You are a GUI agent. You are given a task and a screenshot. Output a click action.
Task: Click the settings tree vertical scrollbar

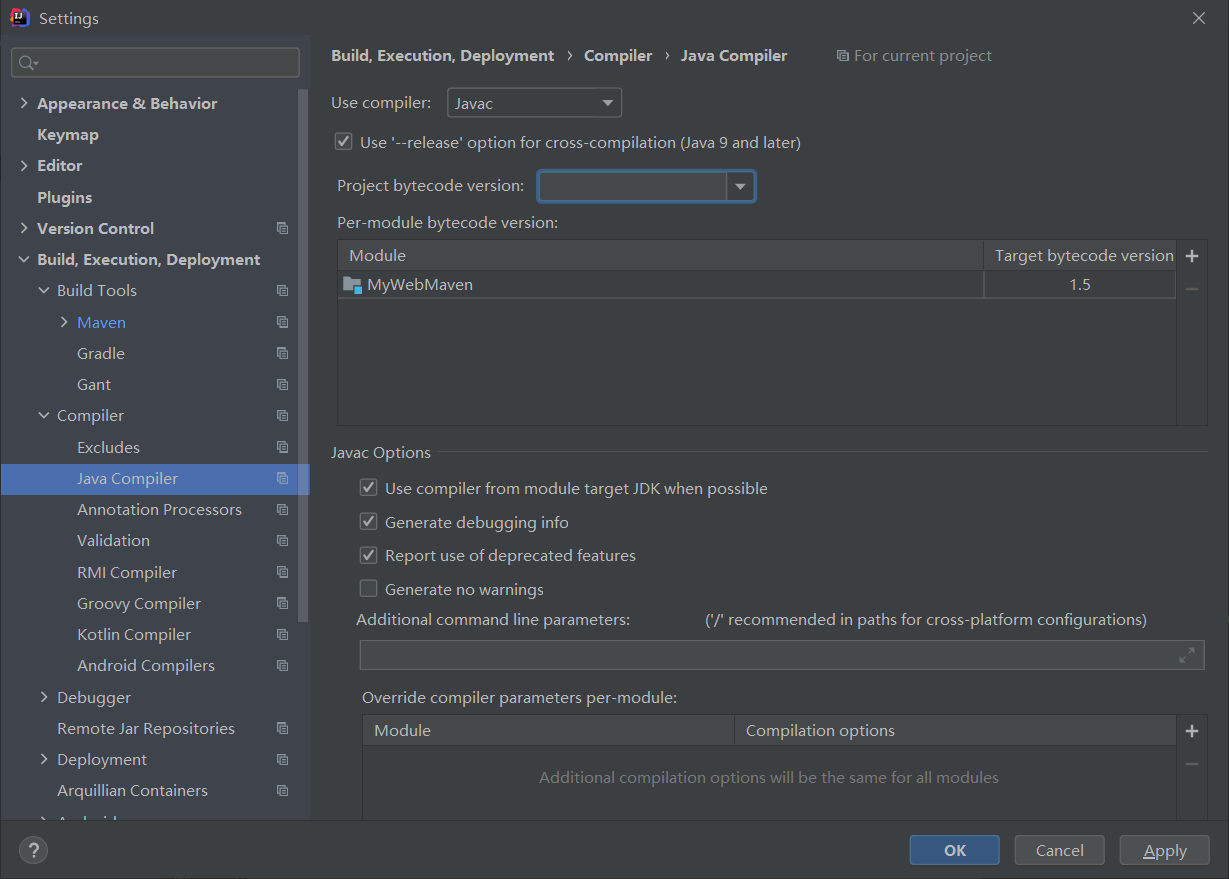pos(304,355)
